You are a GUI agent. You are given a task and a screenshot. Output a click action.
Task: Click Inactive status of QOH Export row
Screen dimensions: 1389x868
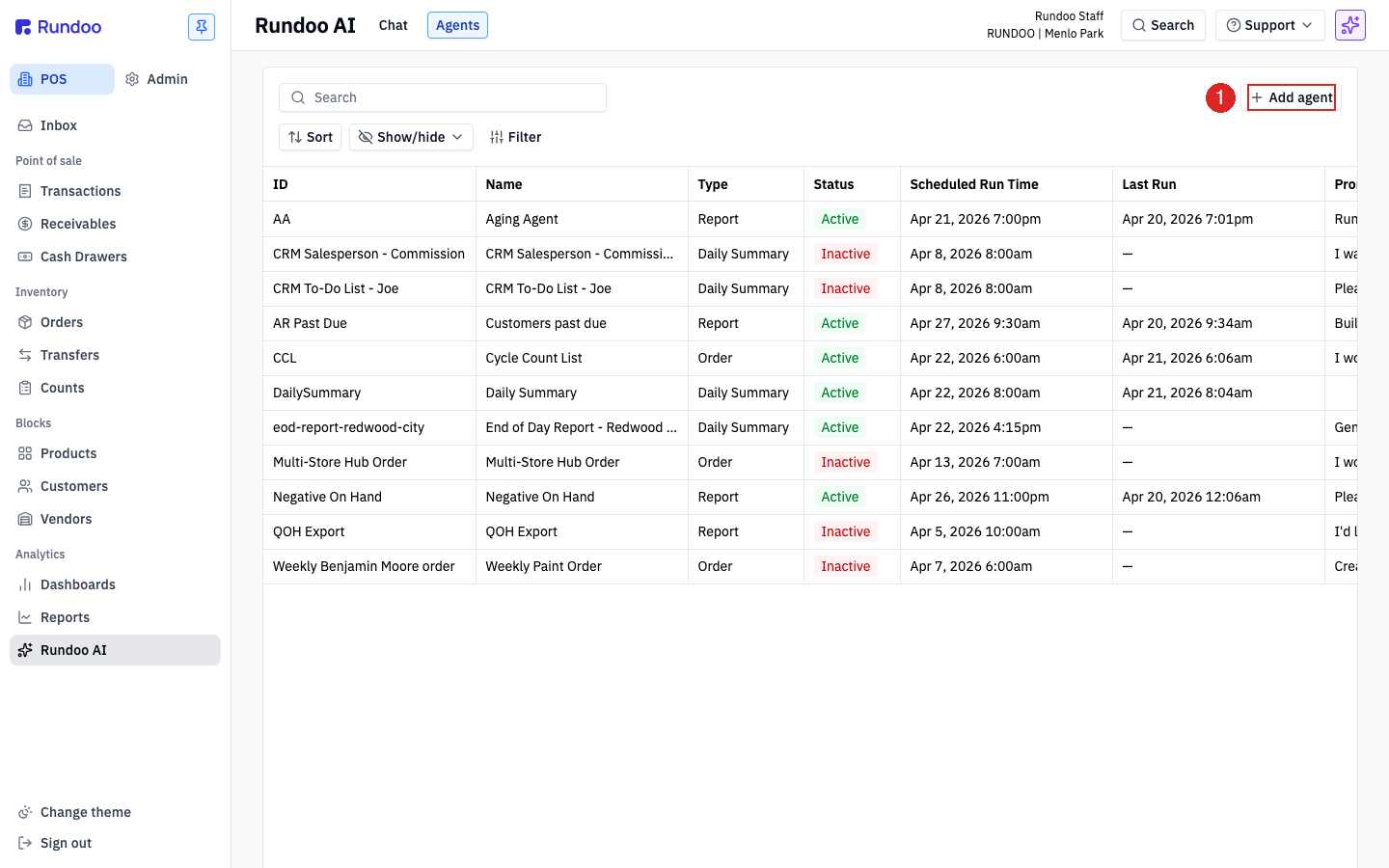point(845,531)
